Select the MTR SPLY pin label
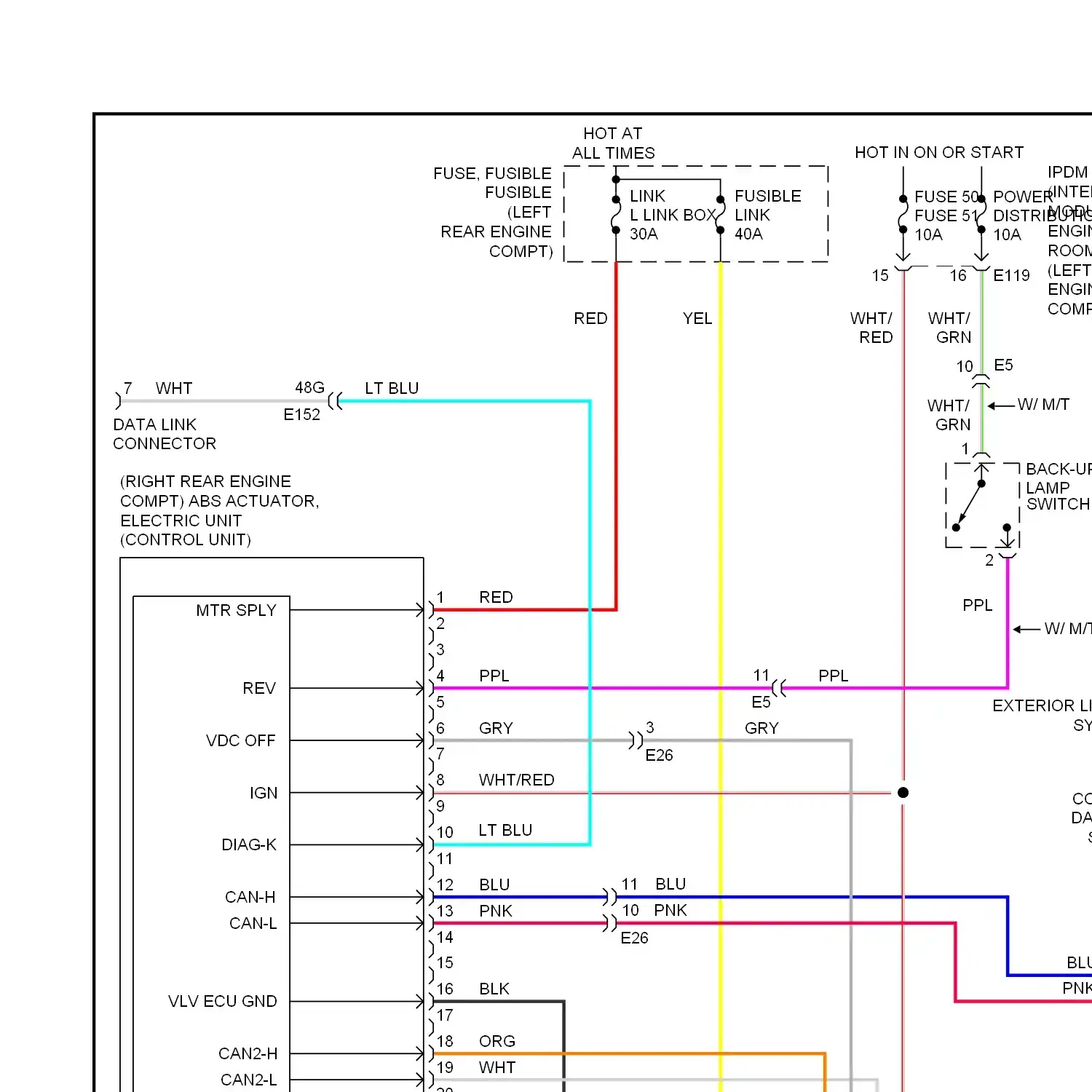Image resolution: width=1092 pixels, height=1092 pixels. (237, 610)
